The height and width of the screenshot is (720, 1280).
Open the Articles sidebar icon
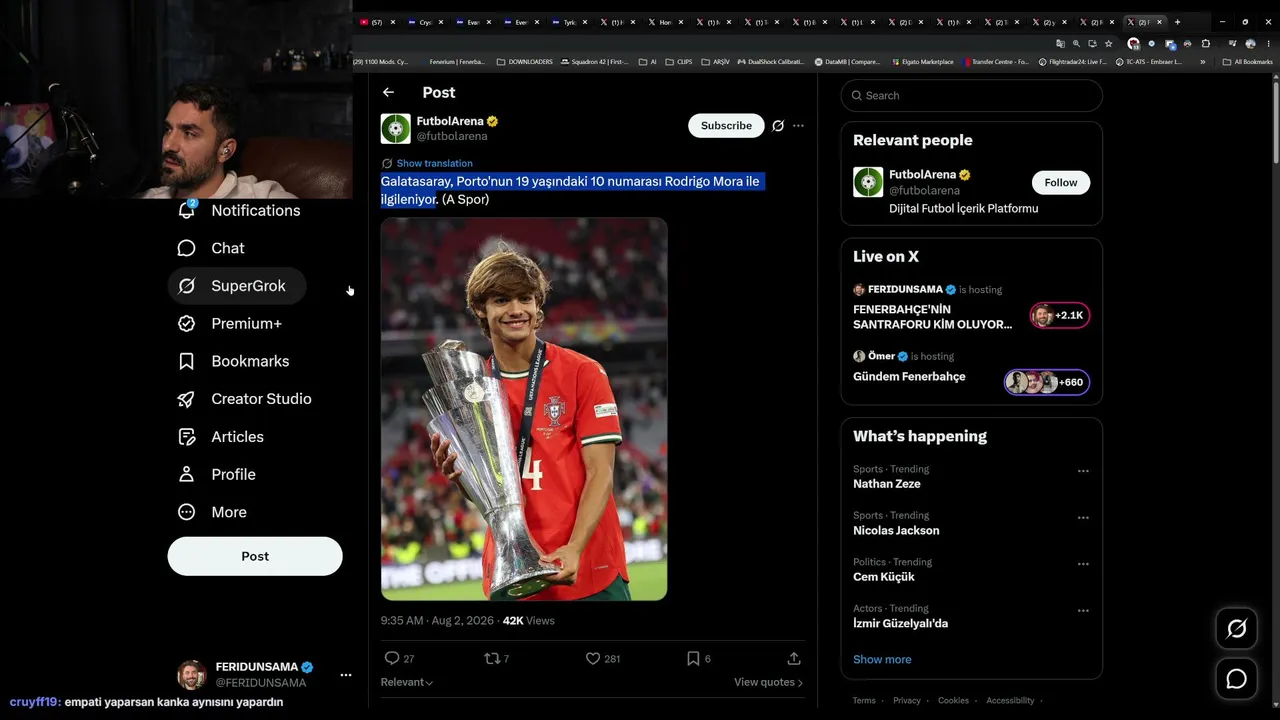pos(186,437)
